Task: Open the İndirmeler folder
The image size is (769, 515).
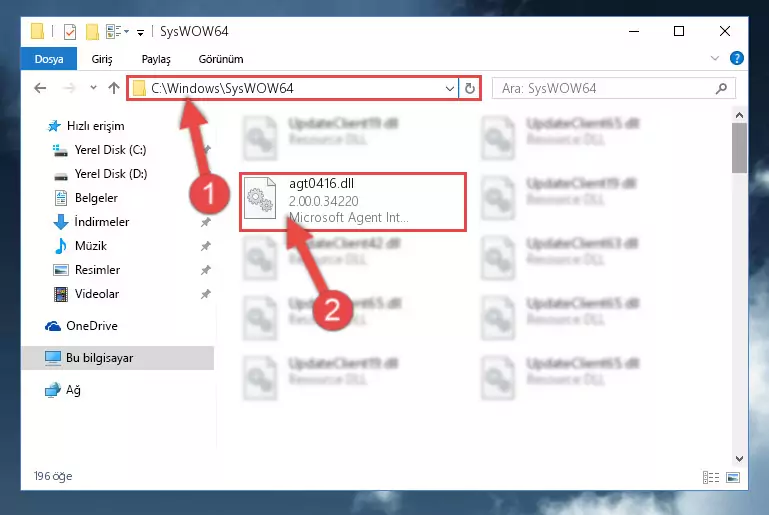Action: [102, 222]
